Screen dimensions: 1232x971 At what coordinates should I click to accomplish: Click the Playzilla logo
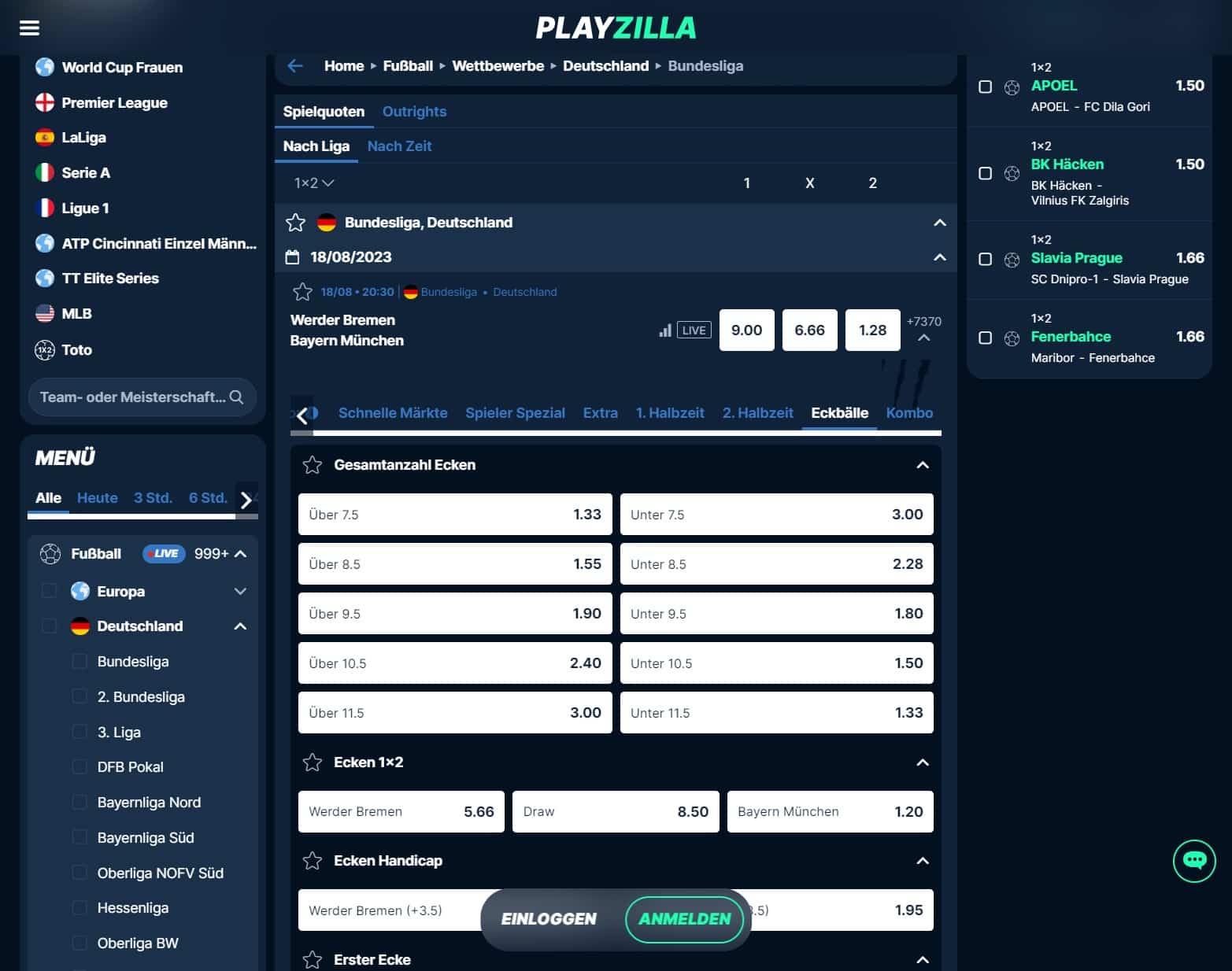[x=616, y=28]
